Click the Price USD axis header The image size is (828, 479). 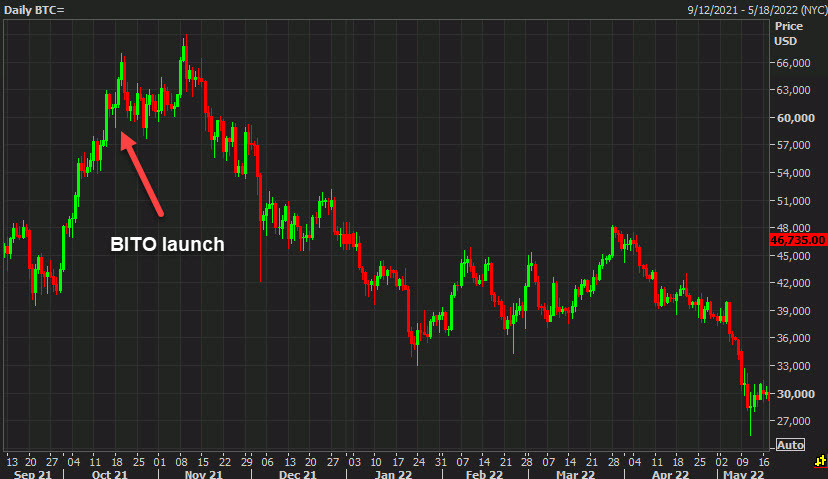[x=787, y=33]
